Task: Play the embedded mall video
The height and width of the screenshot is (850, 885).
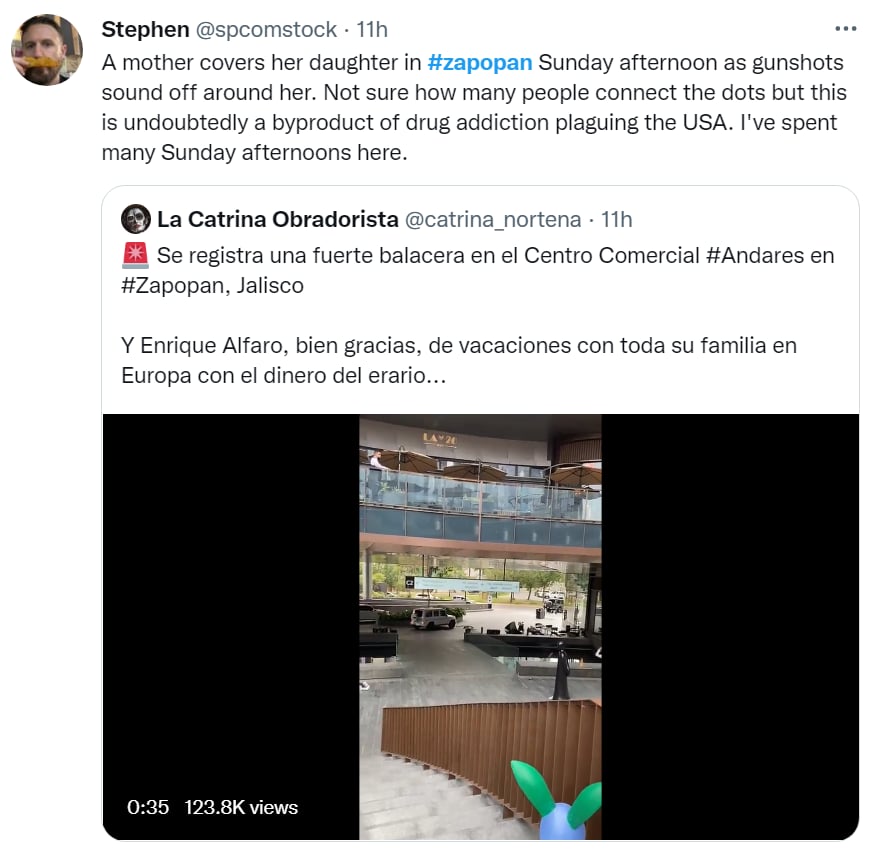Action: (x=480, y=626)
